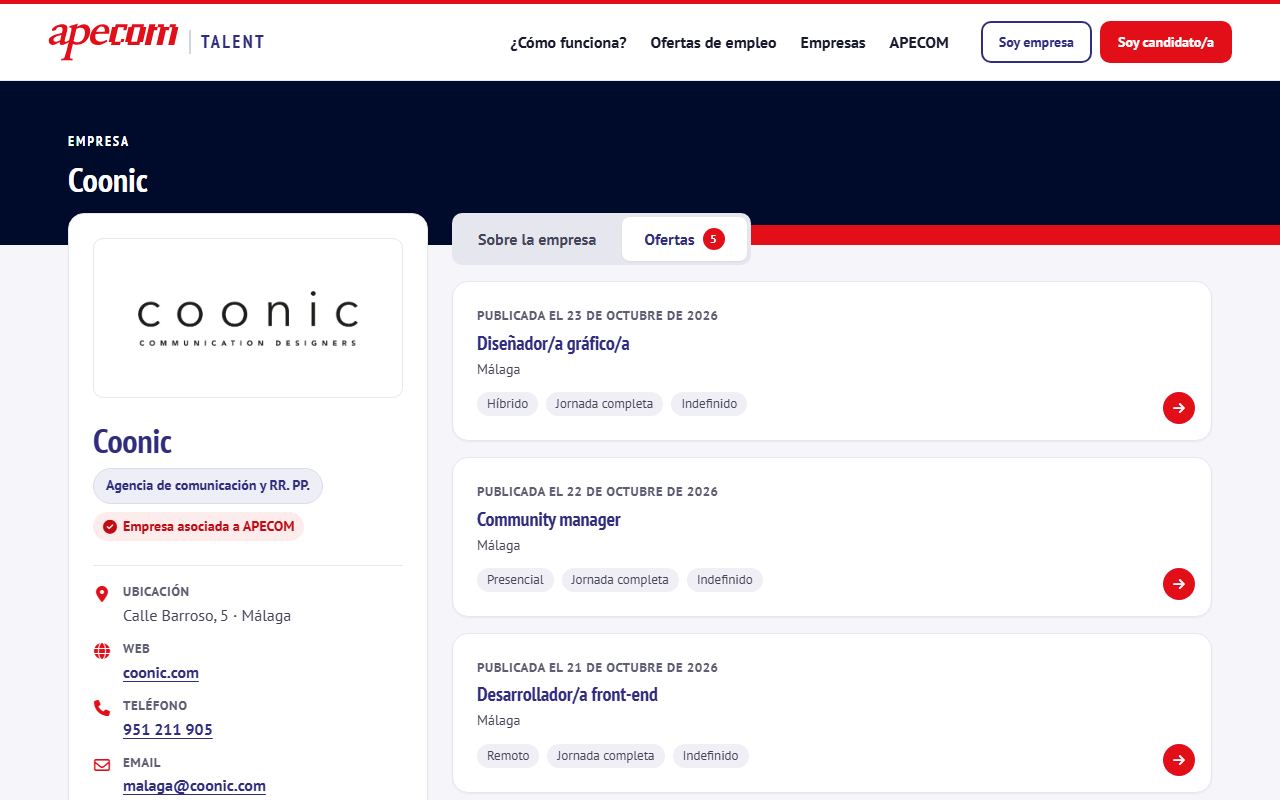The width and height of the screenshot is (1280, 800).
Task: Go to Empresas menu item
Action: [833, 43]
